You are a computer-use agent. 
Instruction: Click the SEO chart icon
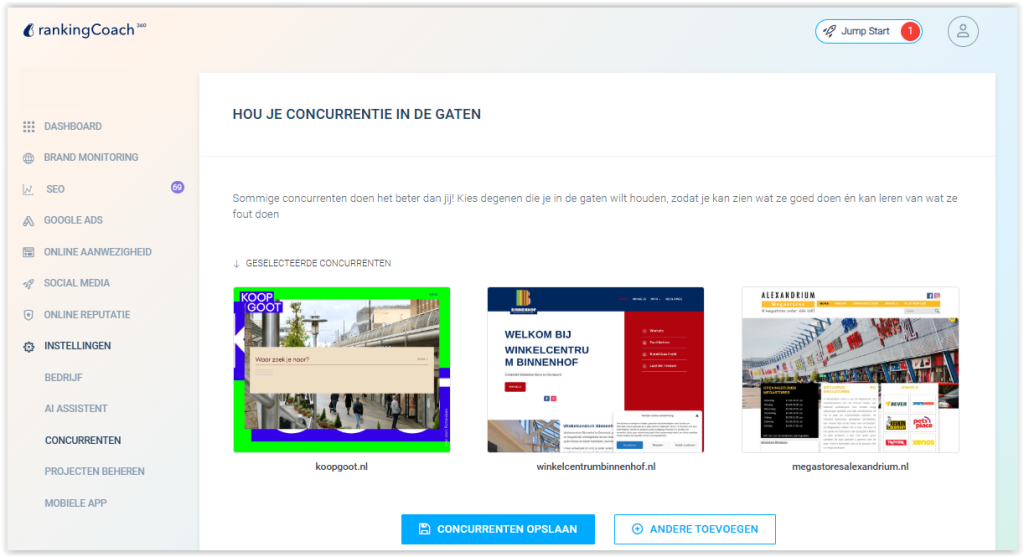28,190
